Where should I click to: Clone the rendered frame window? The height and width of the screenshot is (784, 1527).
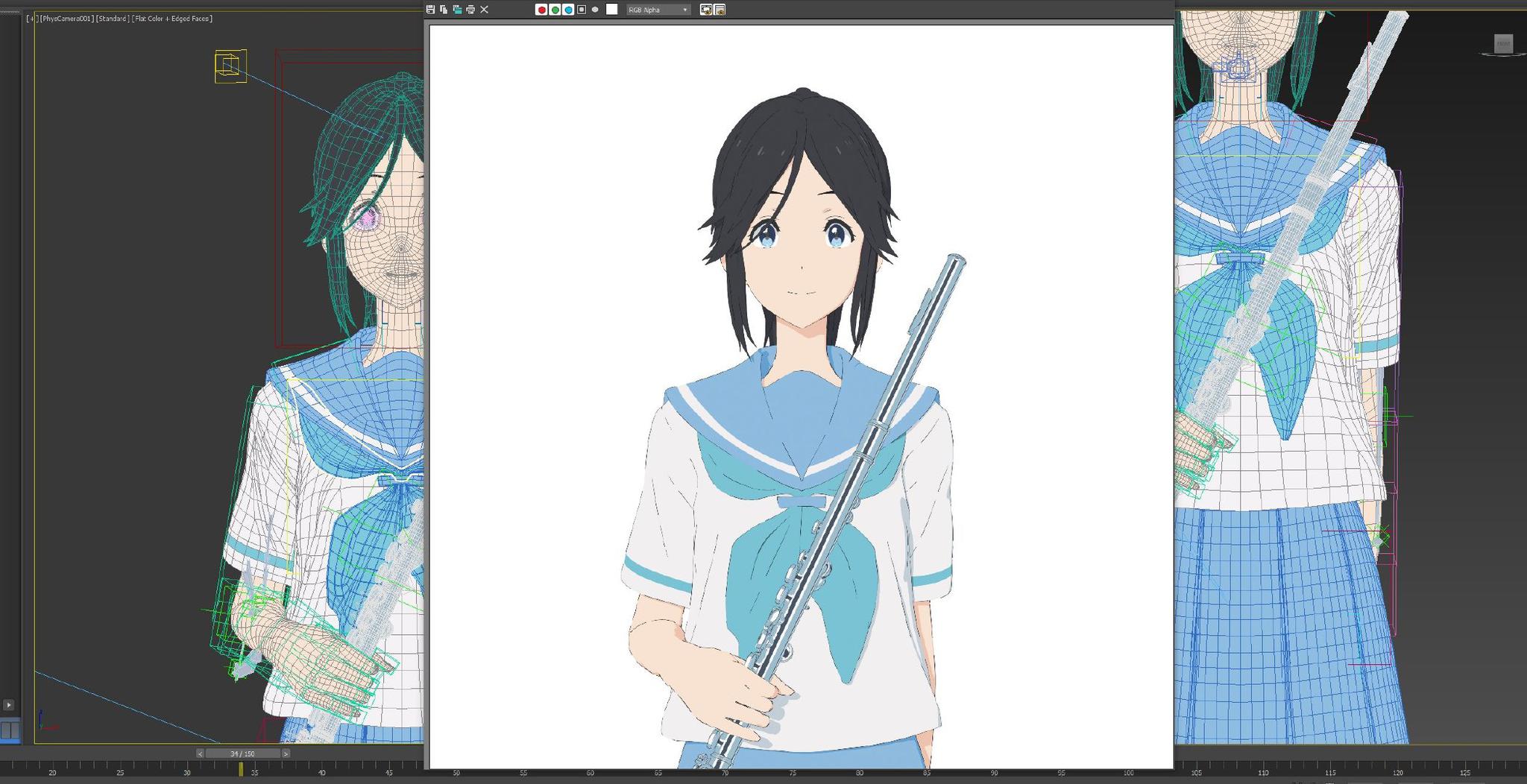[457, 10]
